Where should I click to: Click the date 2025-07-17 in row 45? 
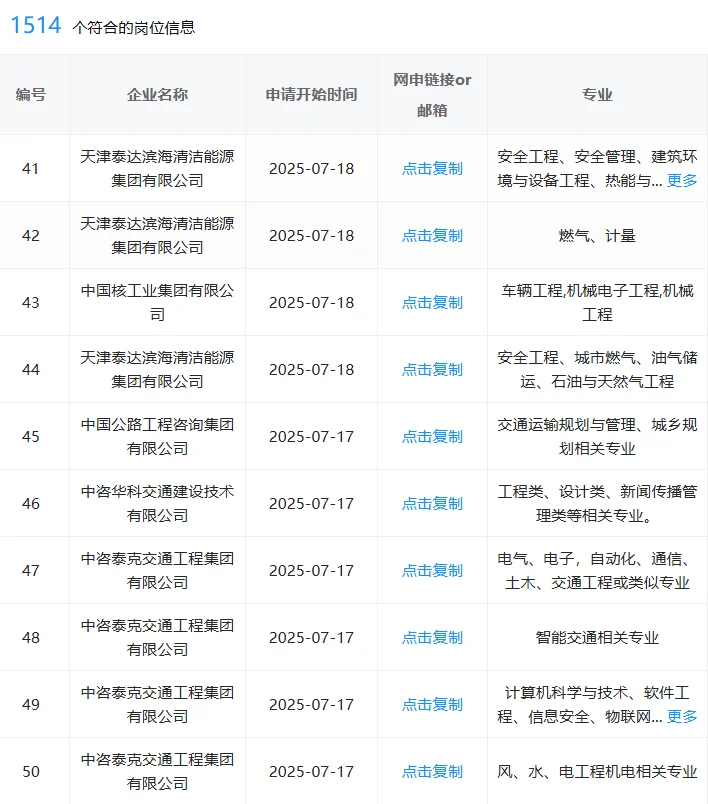(x=312, y=437)
